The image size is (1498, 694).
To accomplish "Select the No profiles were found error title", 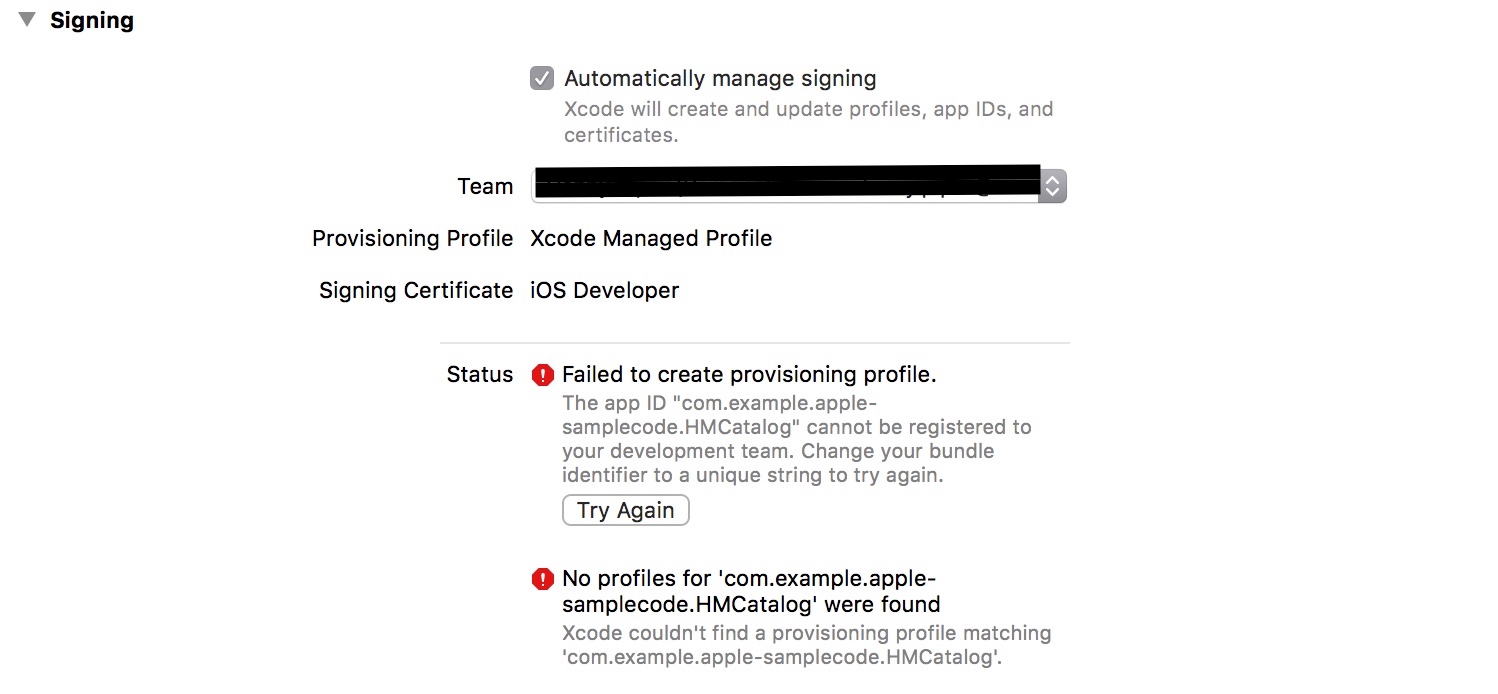I will 751,591.
